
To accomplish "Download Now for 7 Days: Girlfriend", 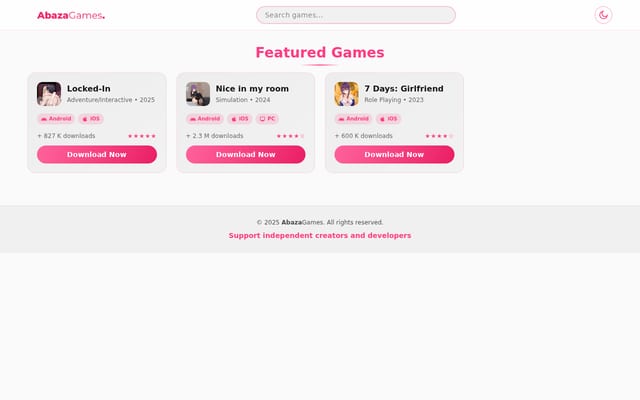I will pos(394,155).
